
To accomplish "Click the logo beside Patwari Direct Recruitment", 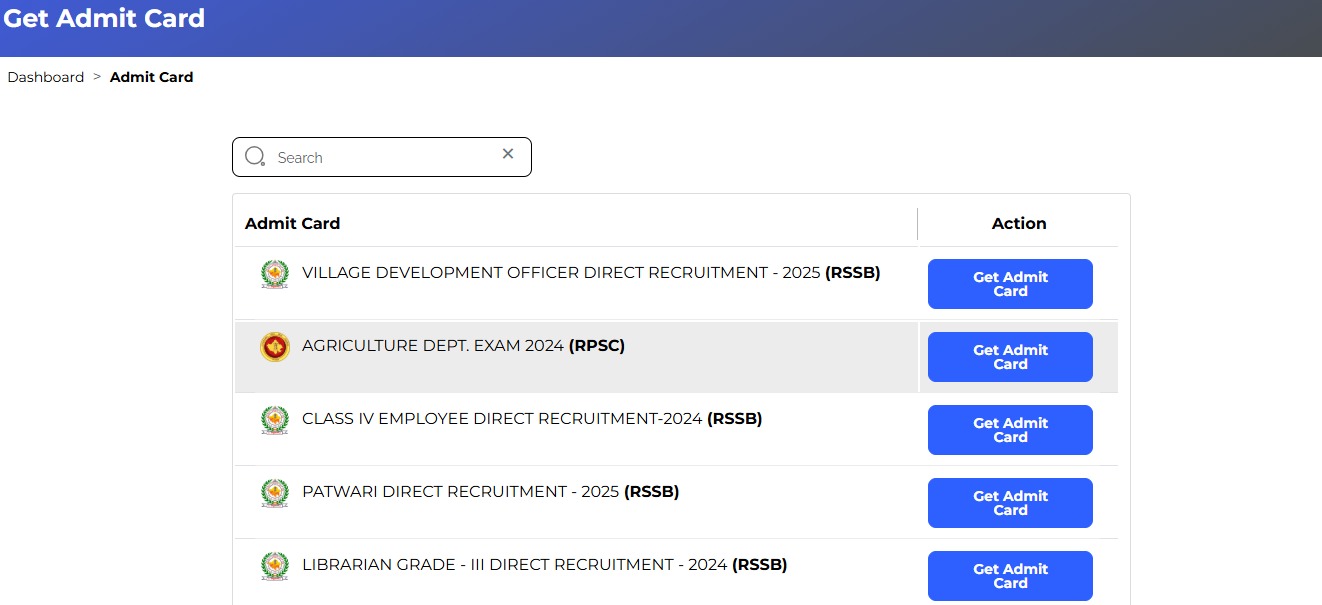I will [x=274, y=491].
